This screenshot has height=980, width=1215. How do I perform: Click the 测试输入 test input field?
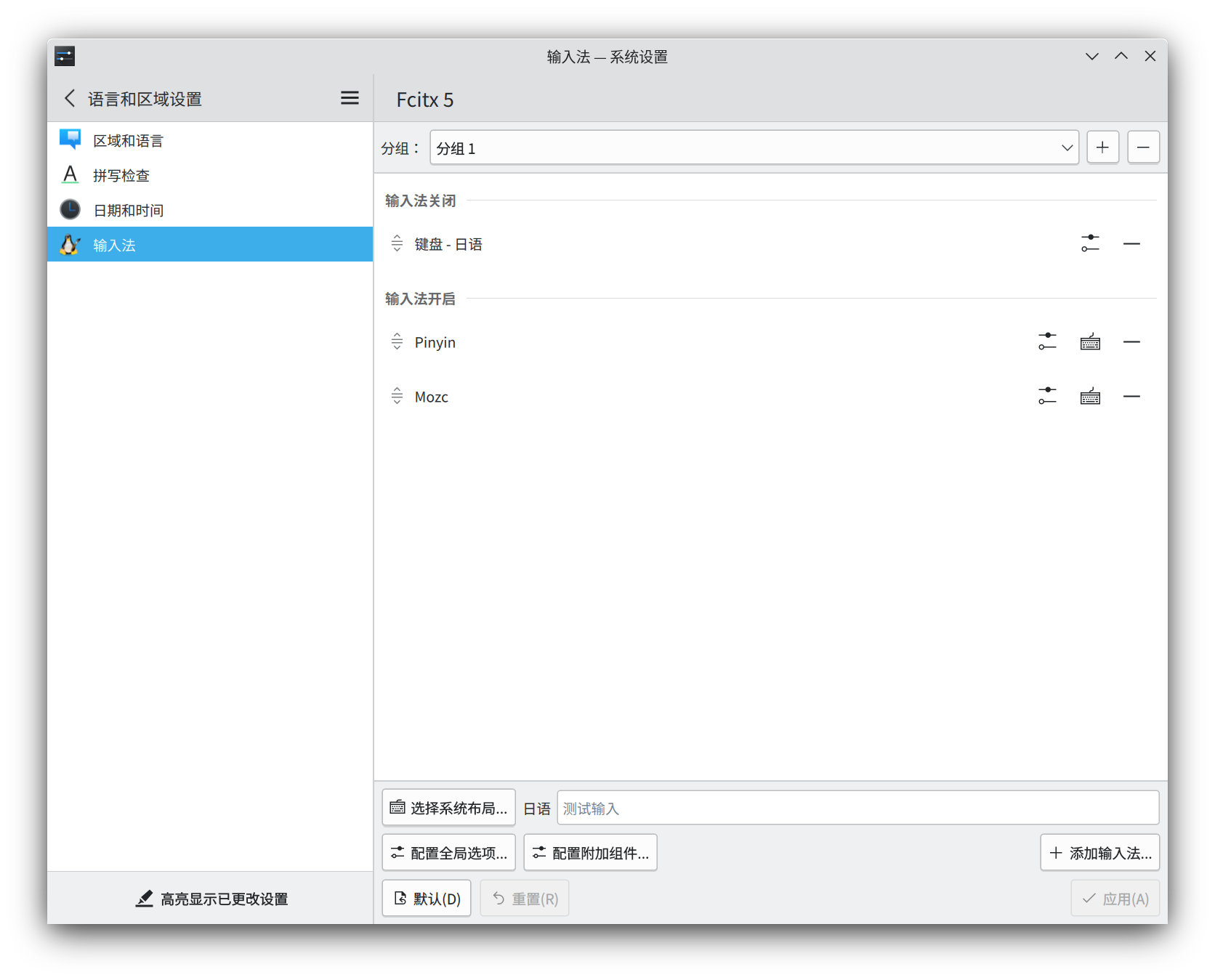pos(857,808)
